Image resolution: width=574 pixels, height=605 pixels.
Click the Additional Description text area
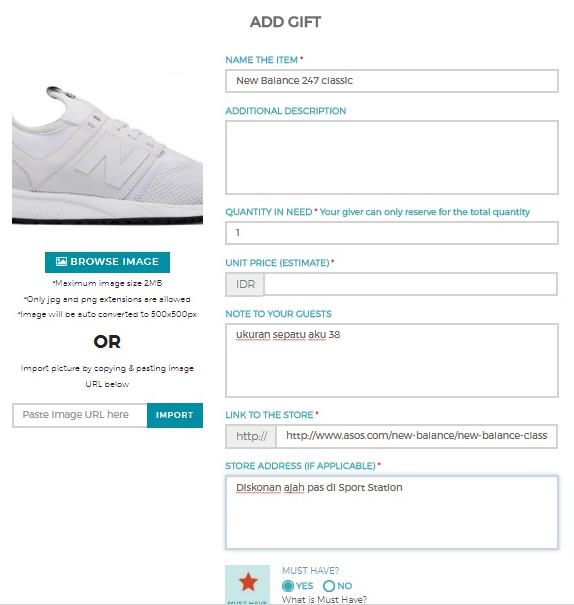coord(392,157)
